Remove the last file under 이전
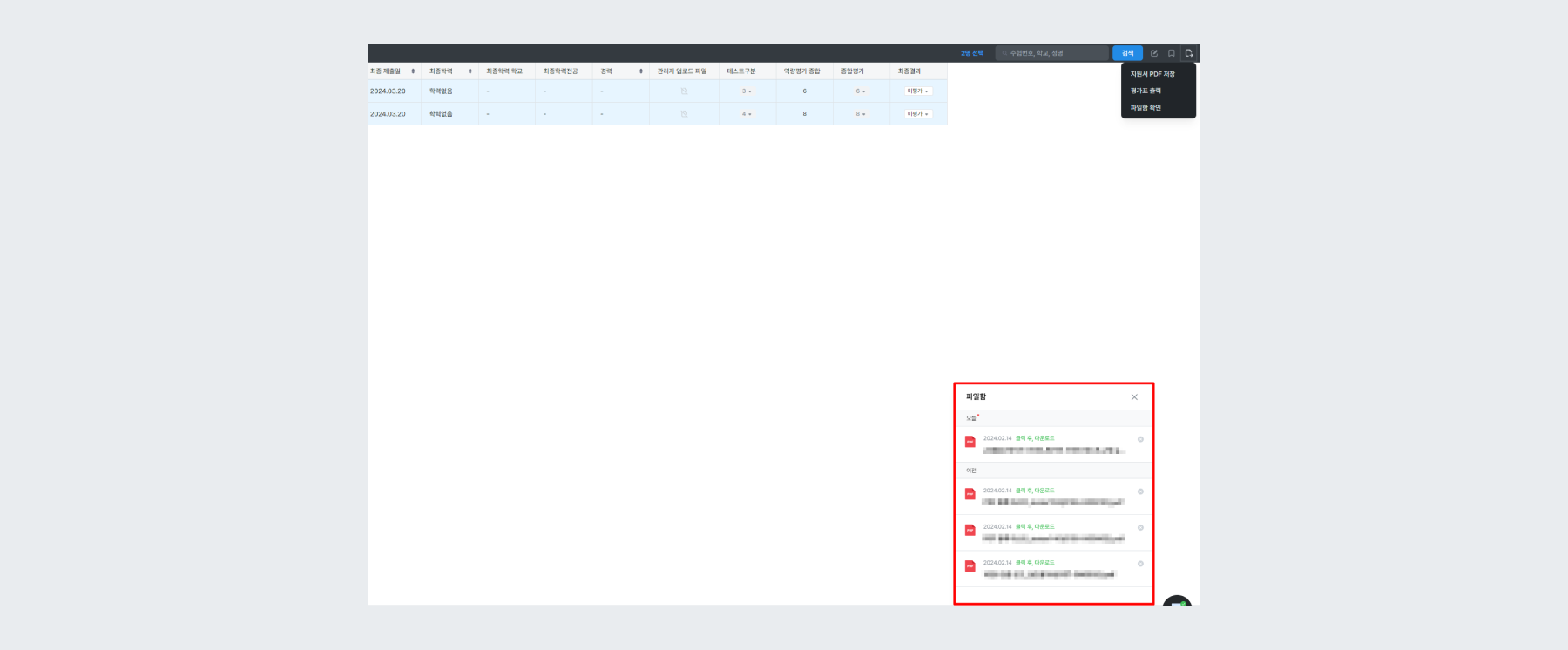This screenshot has width=1568, height=650. [1140, 564]
